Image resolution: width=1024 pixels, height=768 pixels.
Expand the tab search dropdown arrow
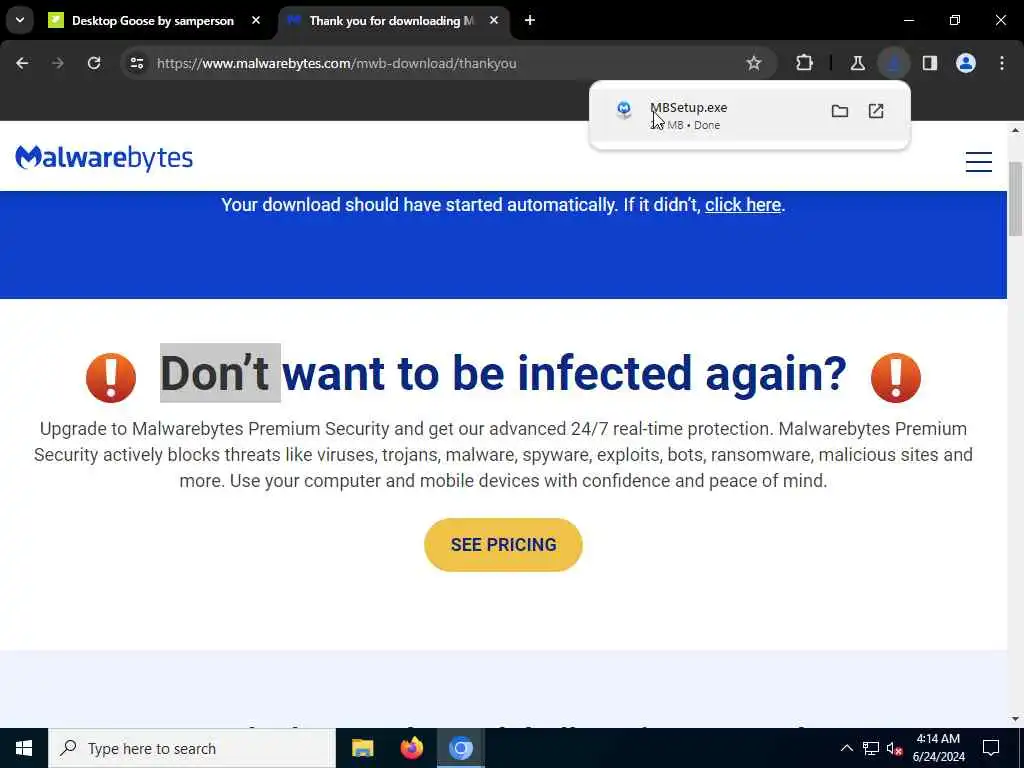coord(20,20)
